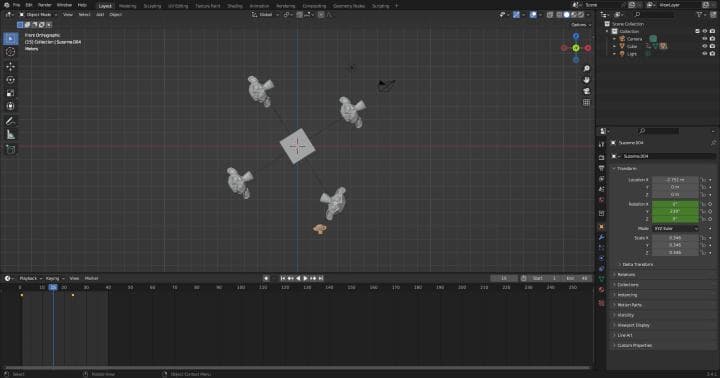
Task: Open the Object properties tab
Action: (x=602, y=226)
